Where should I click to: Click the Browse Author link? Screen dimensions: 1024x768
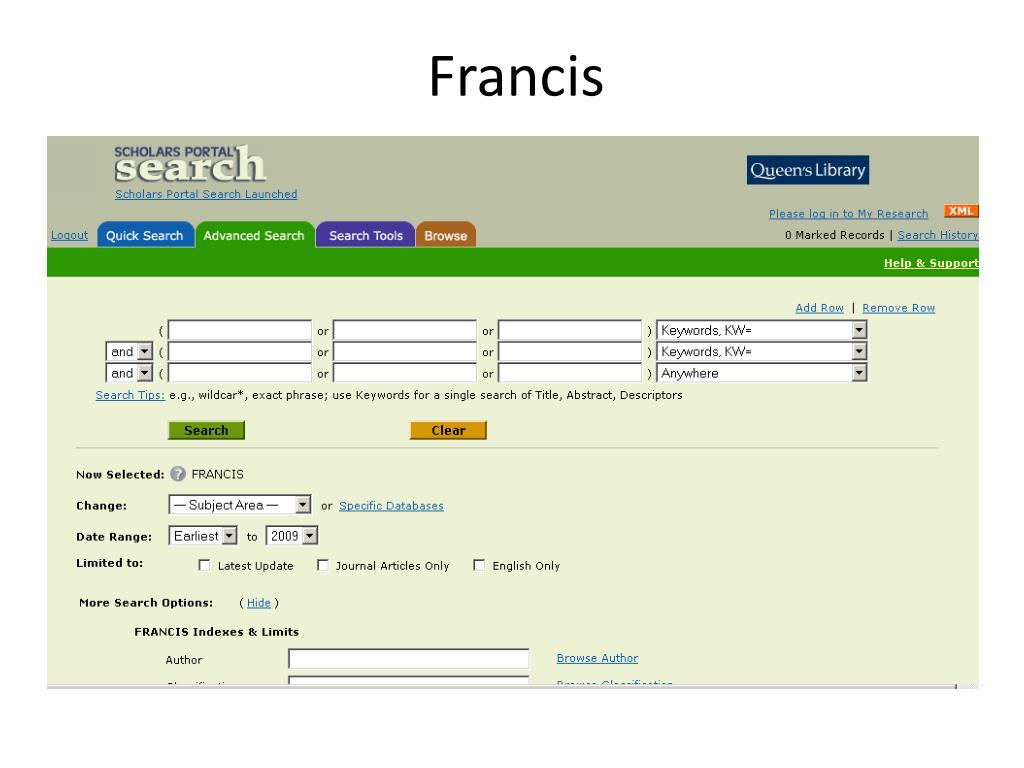coord(598,658)
